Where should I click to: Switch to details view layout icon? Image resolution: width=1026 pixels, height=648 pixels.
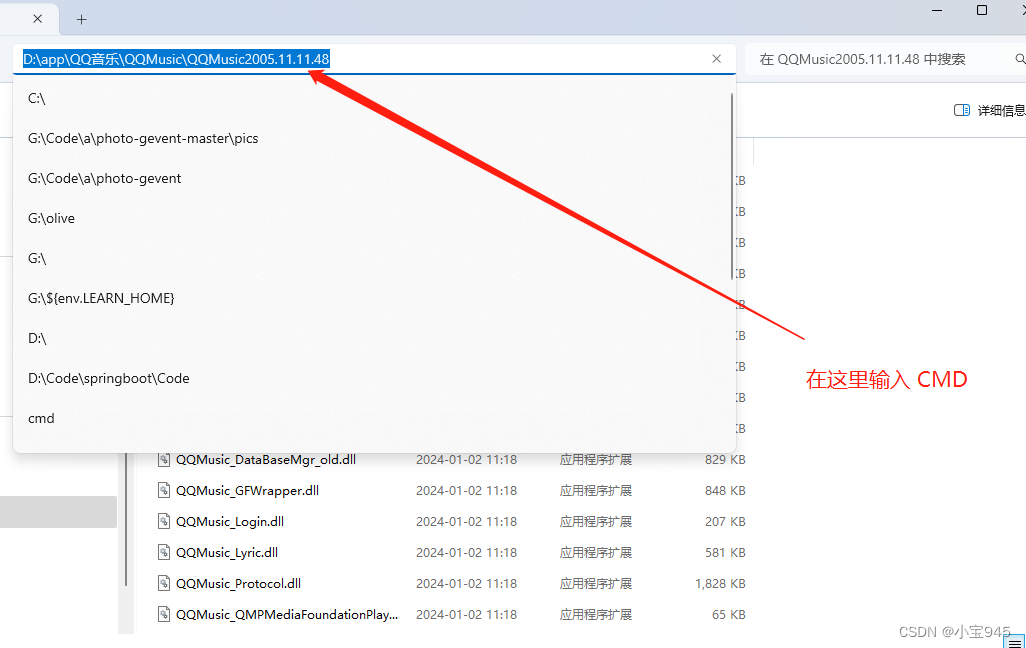1014,643
